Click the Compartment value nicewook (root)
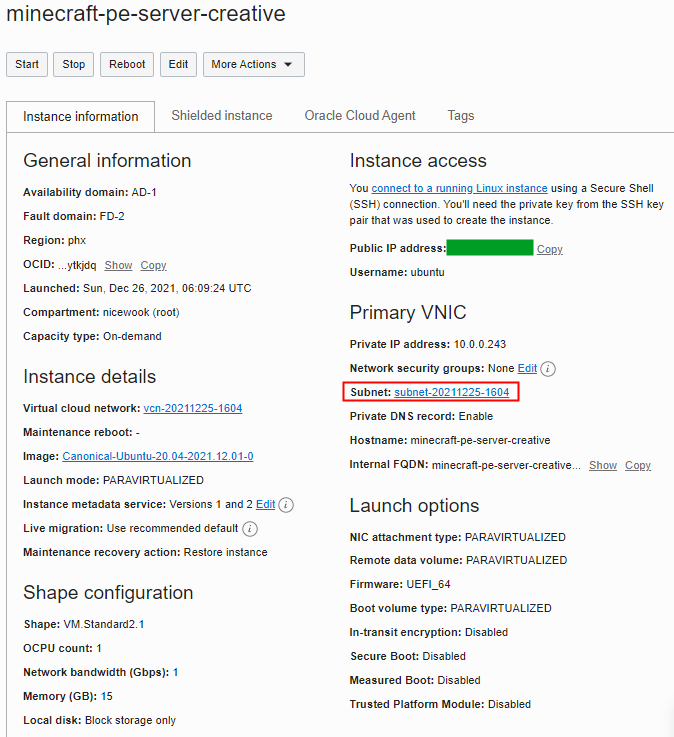The width and height of the screenshot is (674, 737). click(141, 313)
